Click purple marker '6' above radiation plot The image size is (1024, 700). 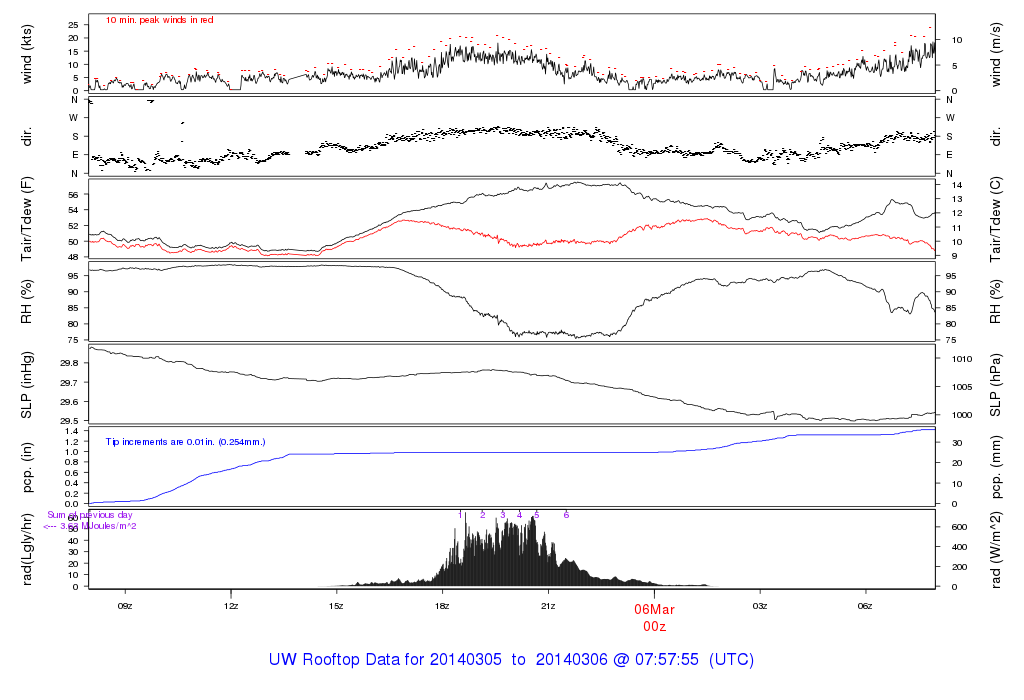click(x=566, y=515)
